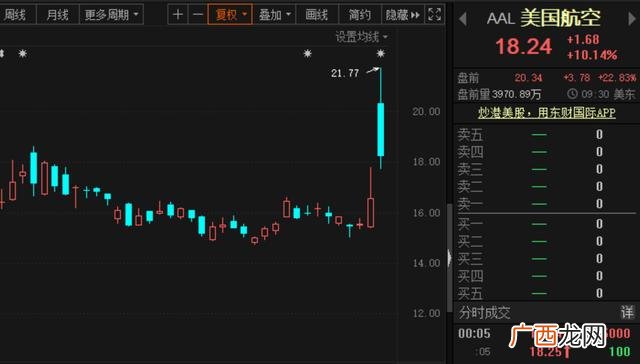Select 卖一 ask level row

pyautogui.click(x=547, y=204)
